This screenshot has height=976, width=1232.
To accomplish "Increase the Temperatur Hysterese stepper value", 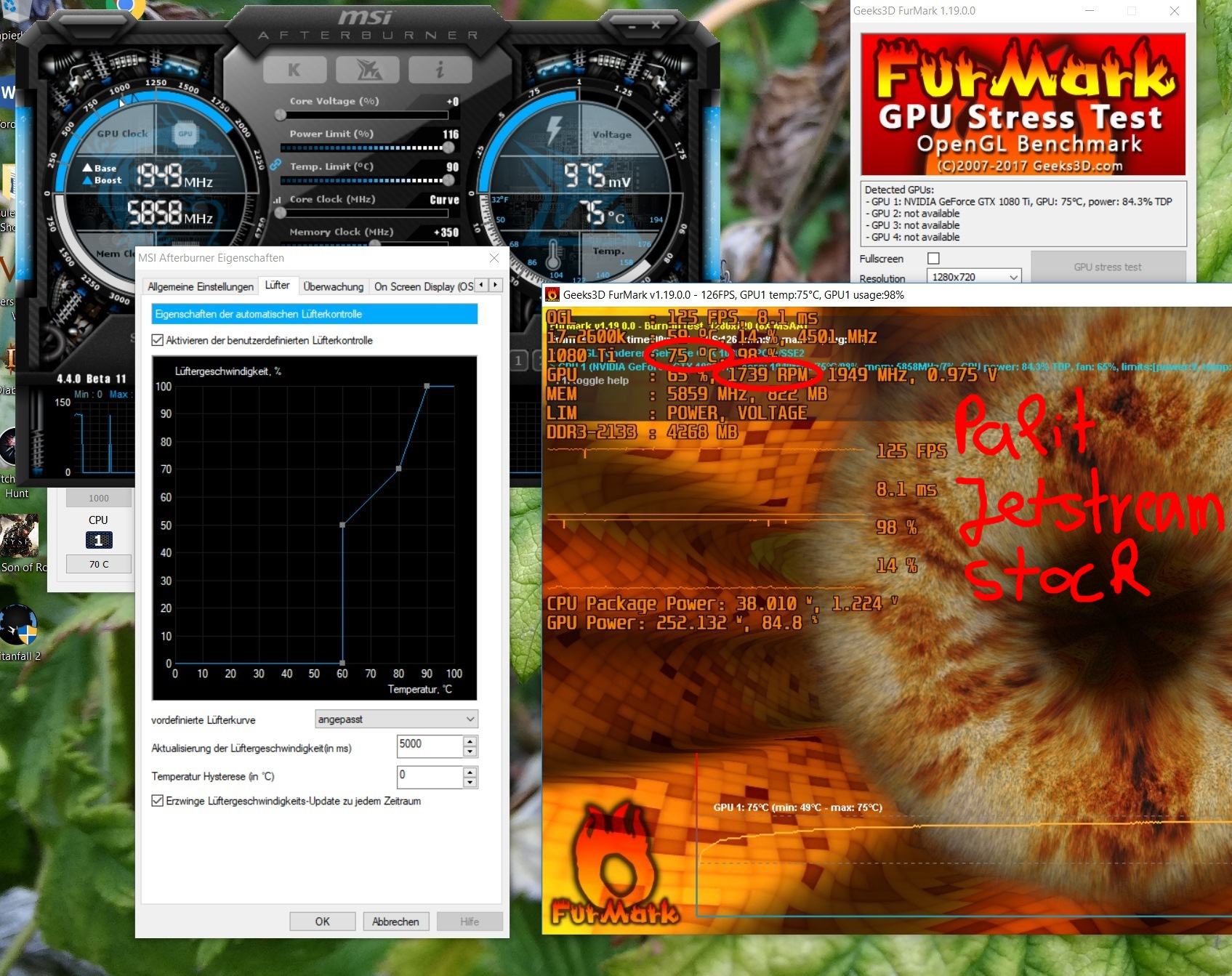I will tap(470, 772).
